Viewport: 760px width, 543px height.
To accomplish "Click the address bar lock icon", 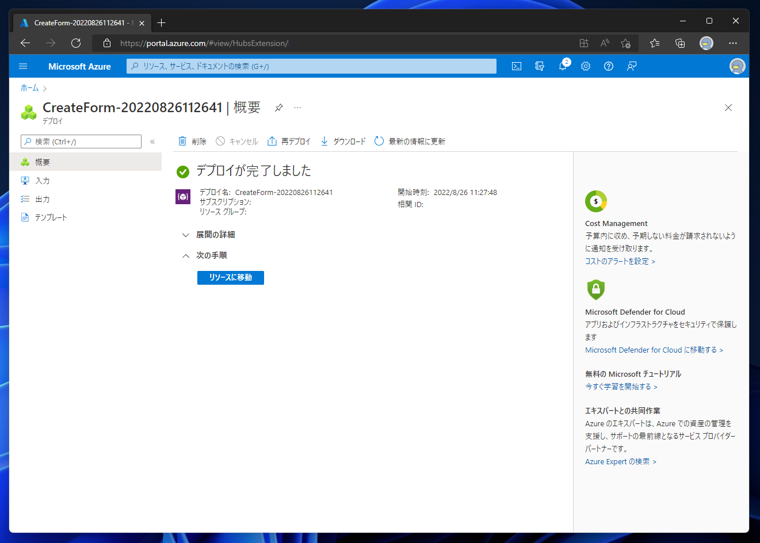I will (107, 43).
